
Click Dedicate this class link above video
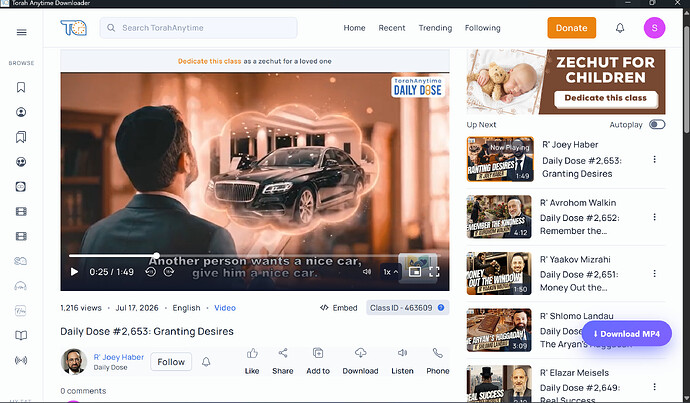pos(209,61)
